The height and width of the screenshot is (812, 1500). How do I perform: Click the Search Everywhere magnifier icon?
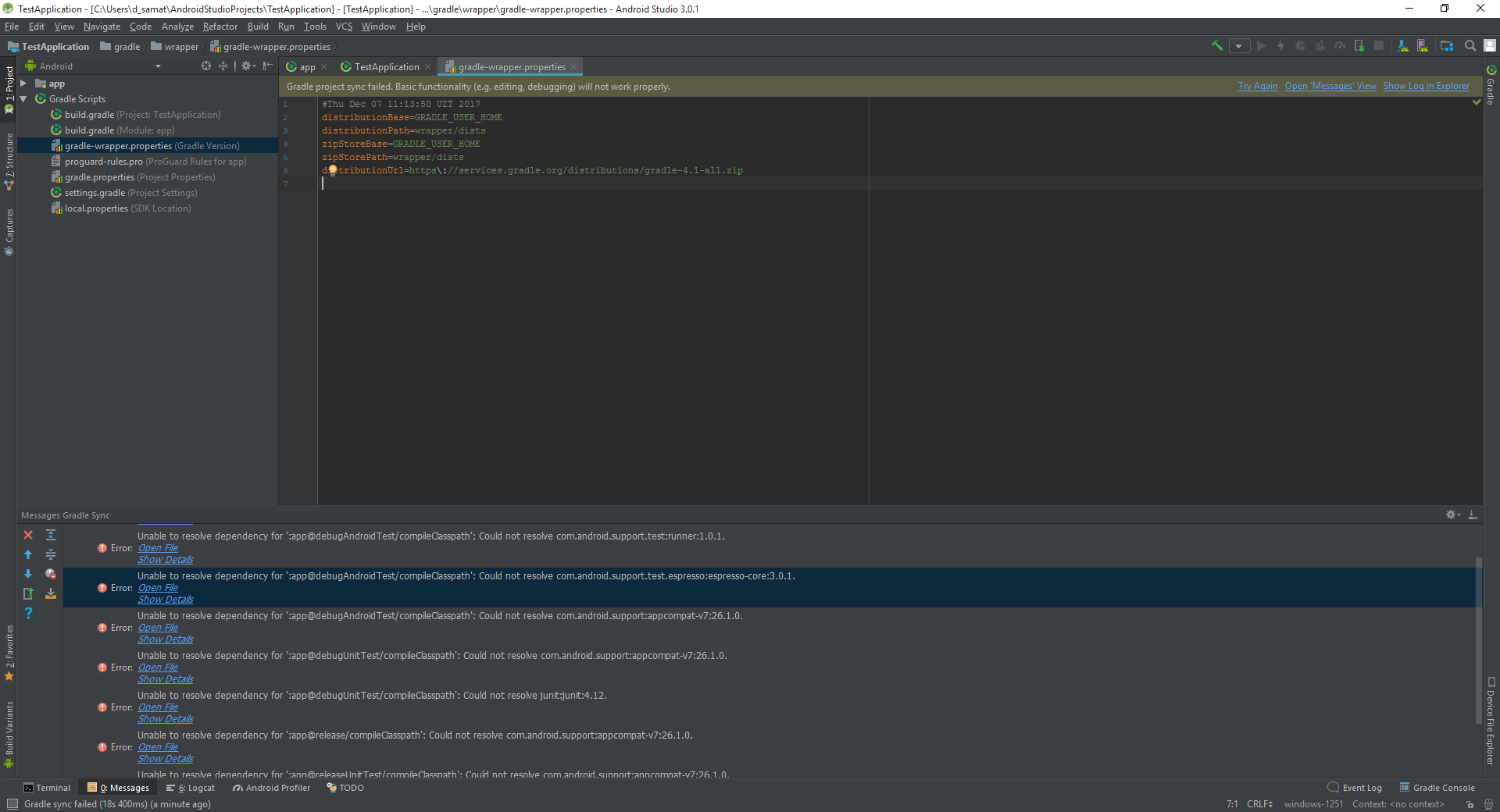[x=1470, y=46]
